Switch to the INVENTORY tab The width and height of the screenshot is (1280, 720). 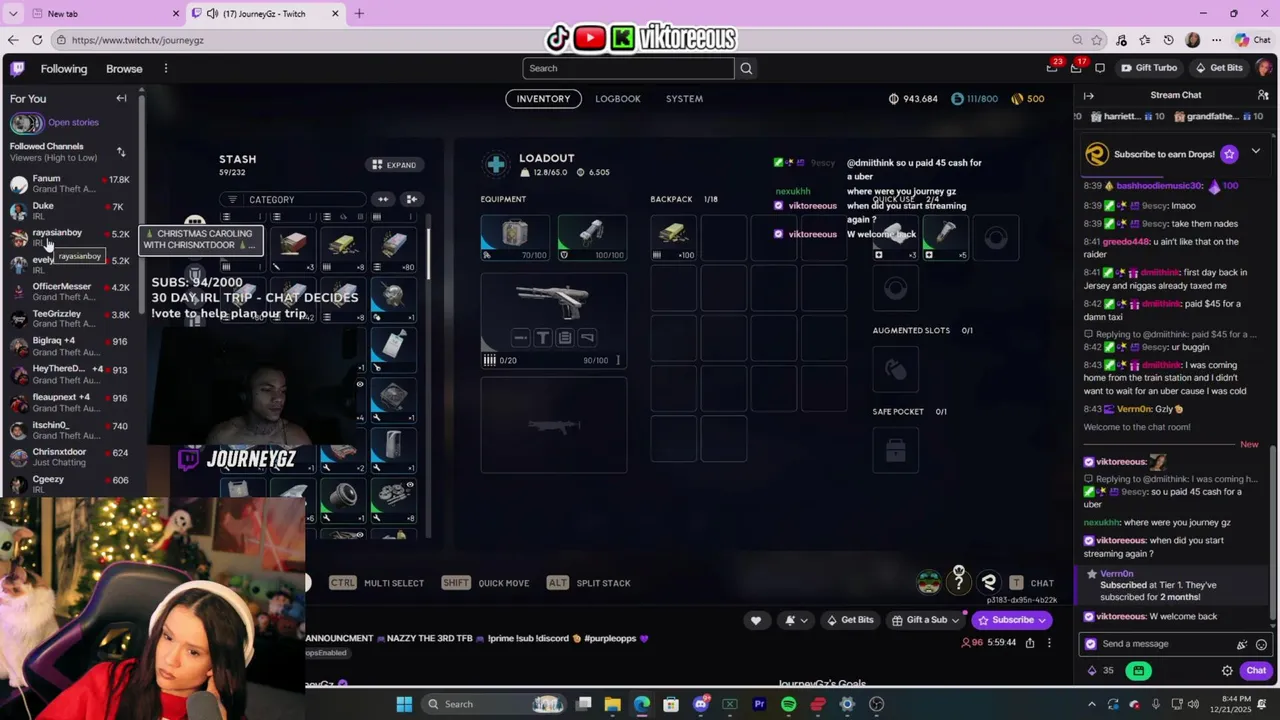point(543,99)
